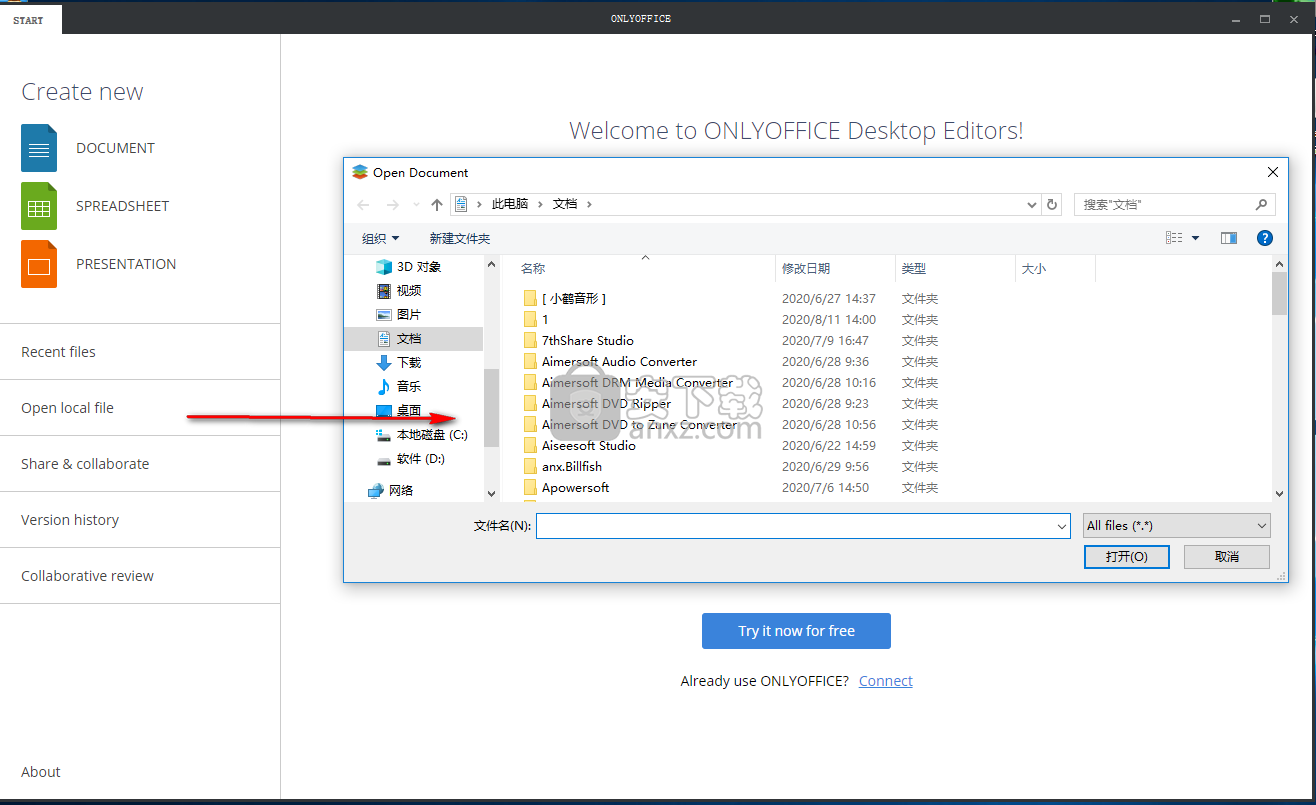Select 音乐 in navigation pane
Viewport: 1316px width, 805px height.
point(400,387)
